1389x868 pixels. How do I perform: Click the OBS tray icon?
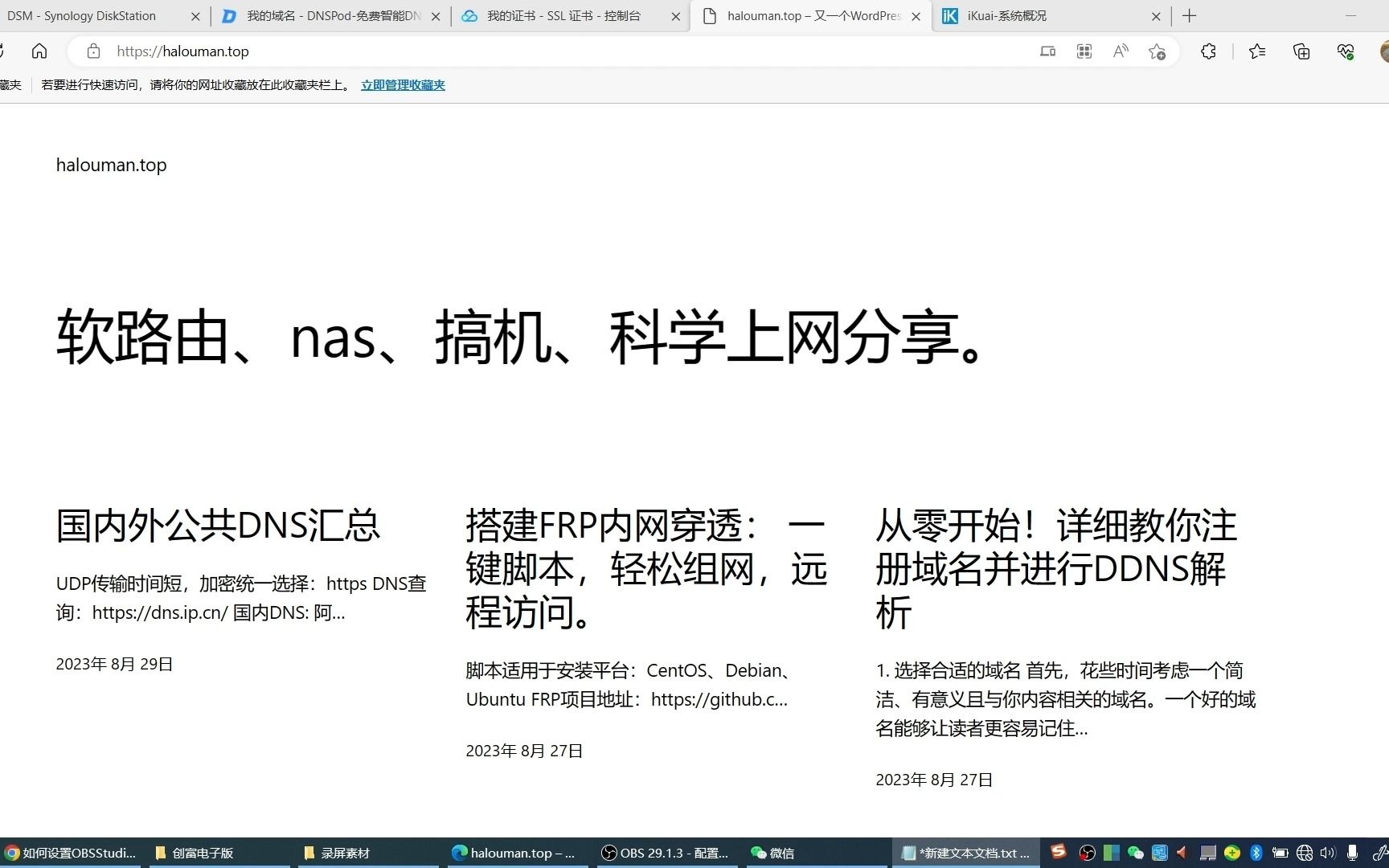pyautogui.click(x=1088, y=853)
